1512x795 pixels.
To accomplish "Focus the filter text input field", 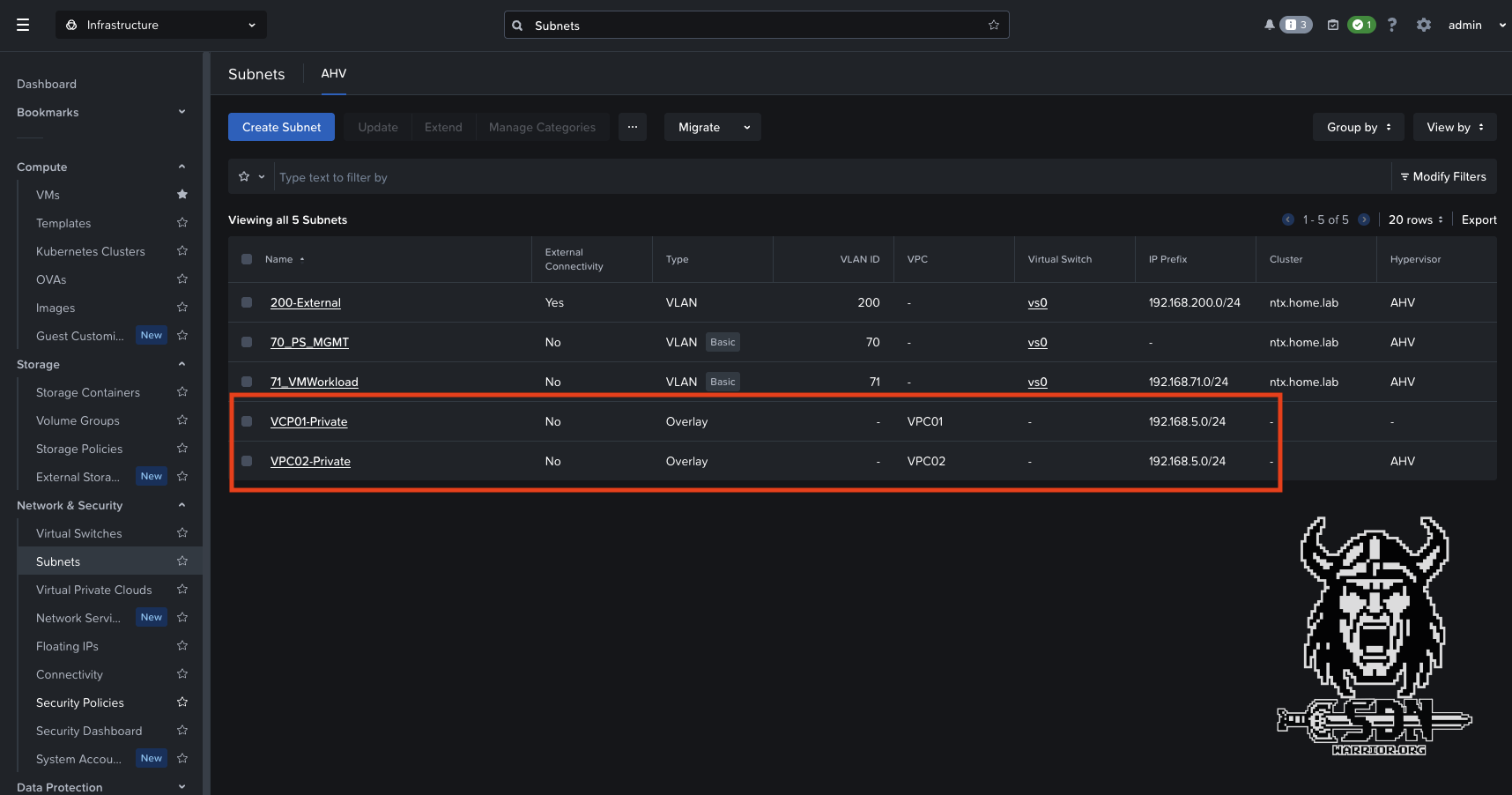I will (x=828, y=177).
